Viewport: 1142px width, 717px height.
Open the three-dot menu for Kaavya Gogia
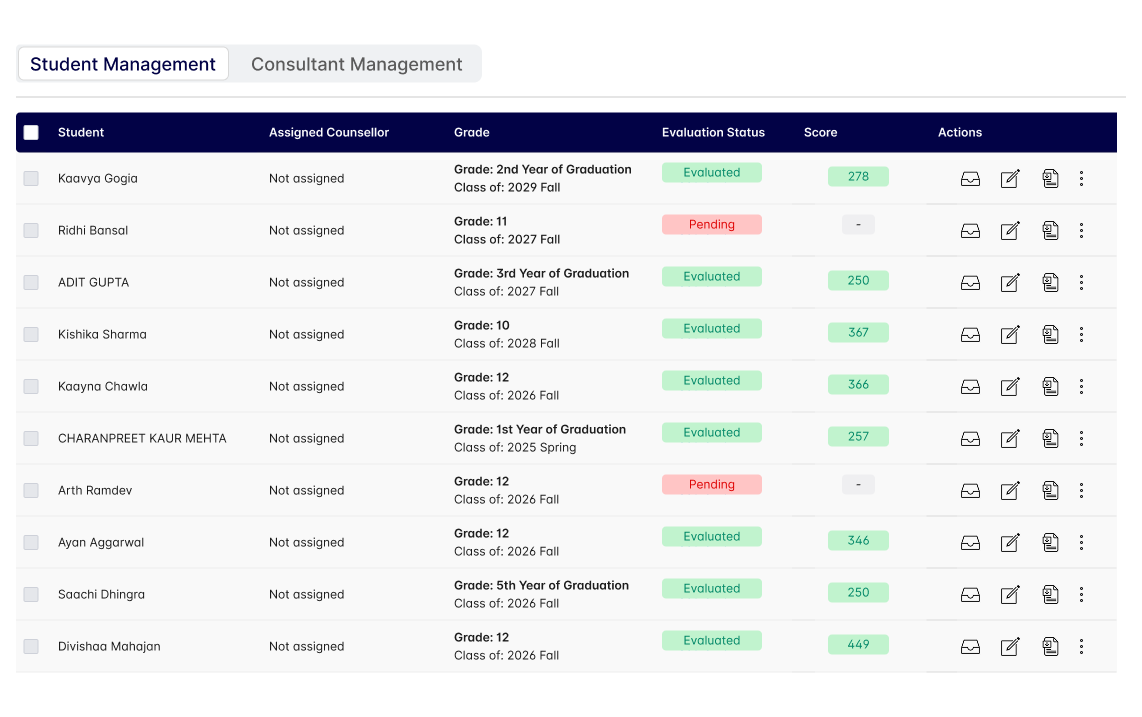[x=1082, y=178]
